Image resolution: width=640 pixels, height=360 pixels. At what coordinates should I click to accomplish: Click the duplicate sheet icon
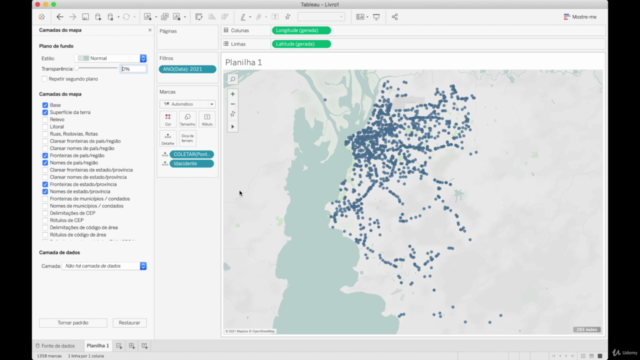point(165,17)
